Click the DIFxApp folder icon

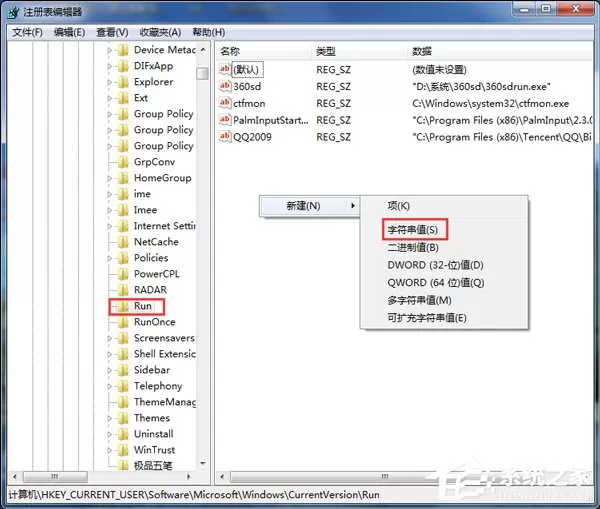(x=123, y=66)
